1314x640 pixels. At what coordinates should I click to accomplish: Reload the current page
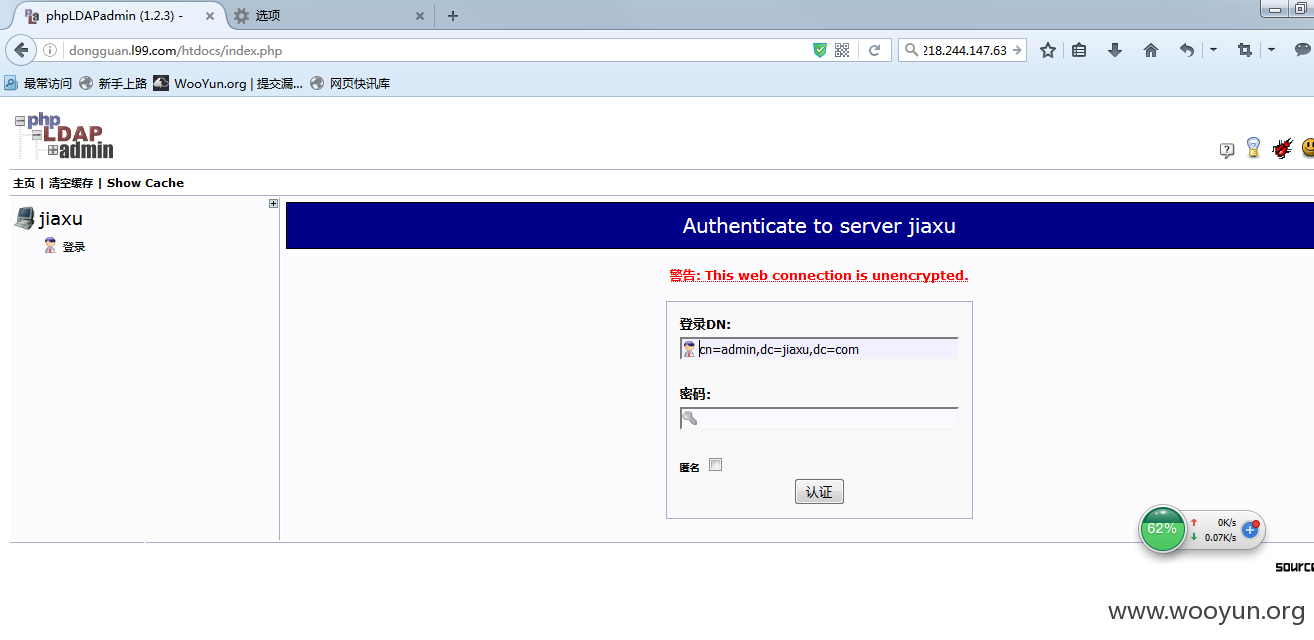(874, 50)
